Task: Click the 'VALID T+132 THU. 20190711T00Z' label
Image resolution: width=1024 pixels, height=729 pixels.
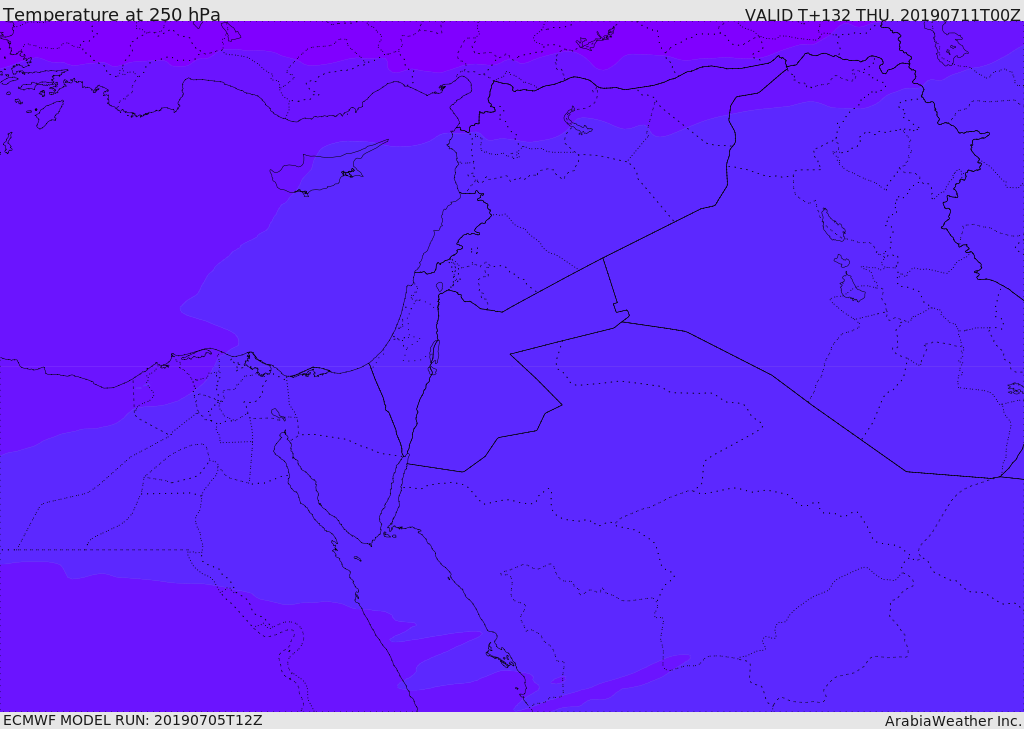Action: [x=883, y=14]
